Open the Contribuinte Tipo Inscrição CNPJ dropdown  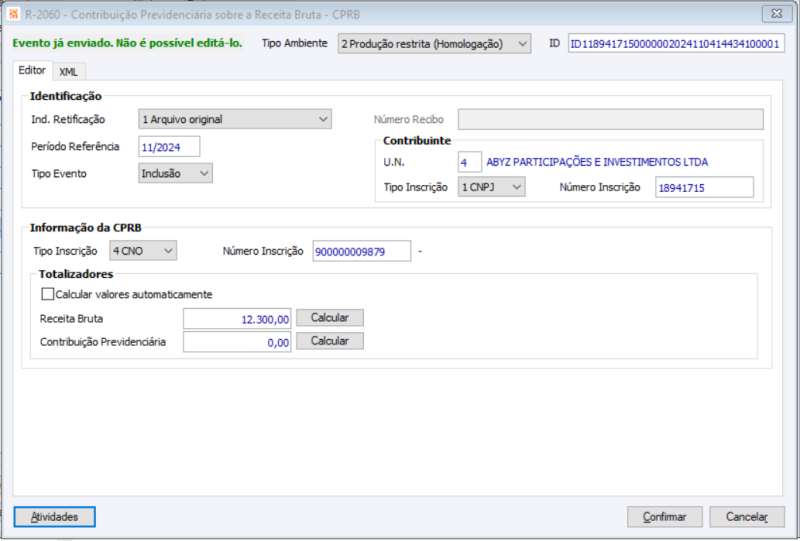pos(491,187)
